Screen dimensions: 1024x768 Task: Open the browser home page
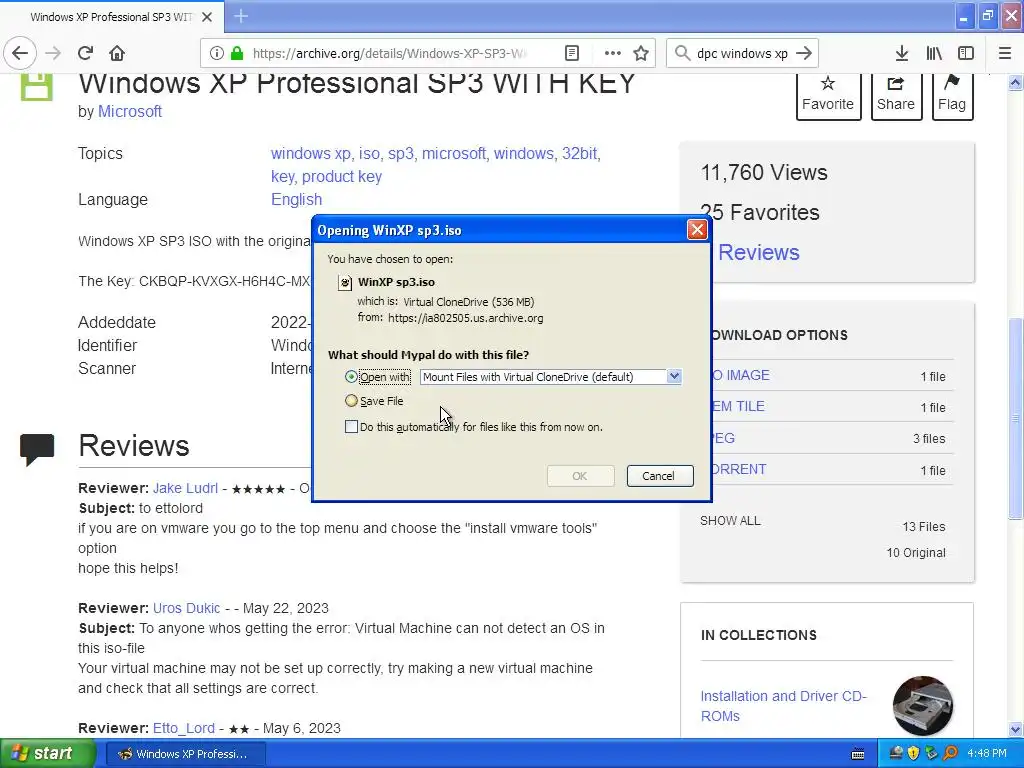(x=117, y=53)
